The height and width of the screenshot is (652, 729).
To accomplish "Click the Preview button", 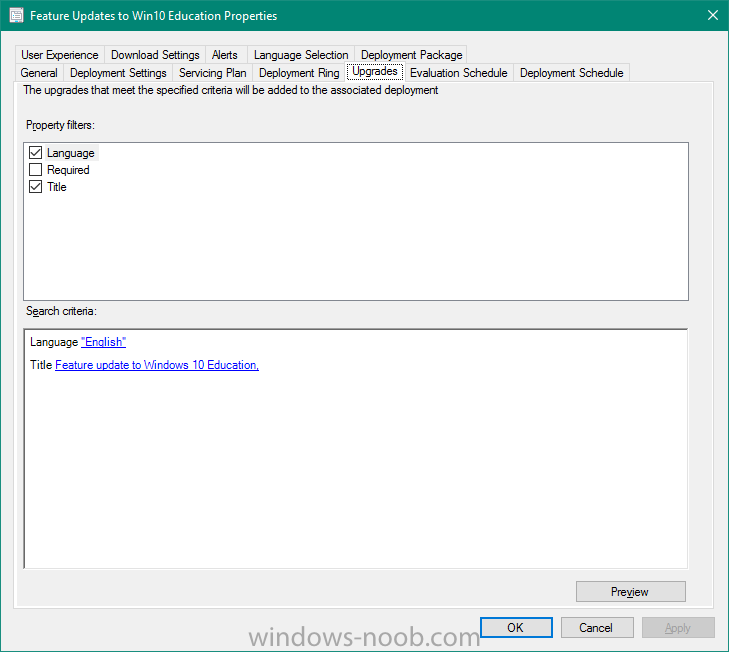I will (x=630, y=592).
